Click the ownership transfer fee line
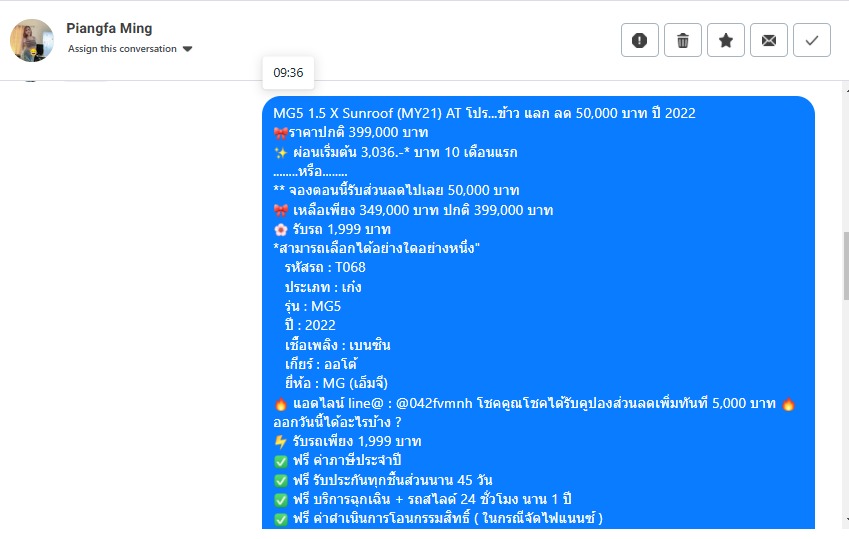This screenshot has width=849, height=539. click(x=438, y=518)
